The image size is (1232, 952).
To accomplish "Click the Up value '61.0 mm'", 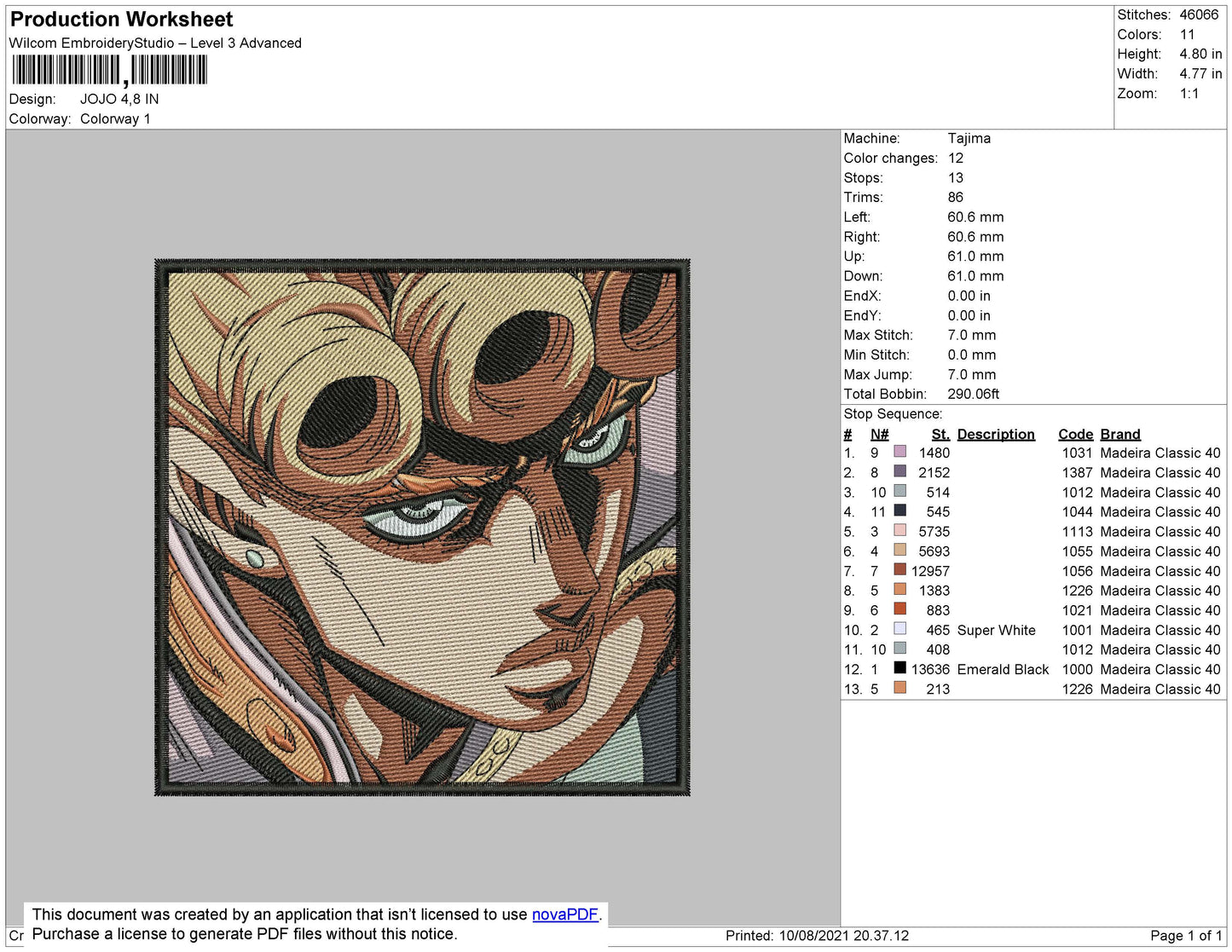I will tap(975, 256).
